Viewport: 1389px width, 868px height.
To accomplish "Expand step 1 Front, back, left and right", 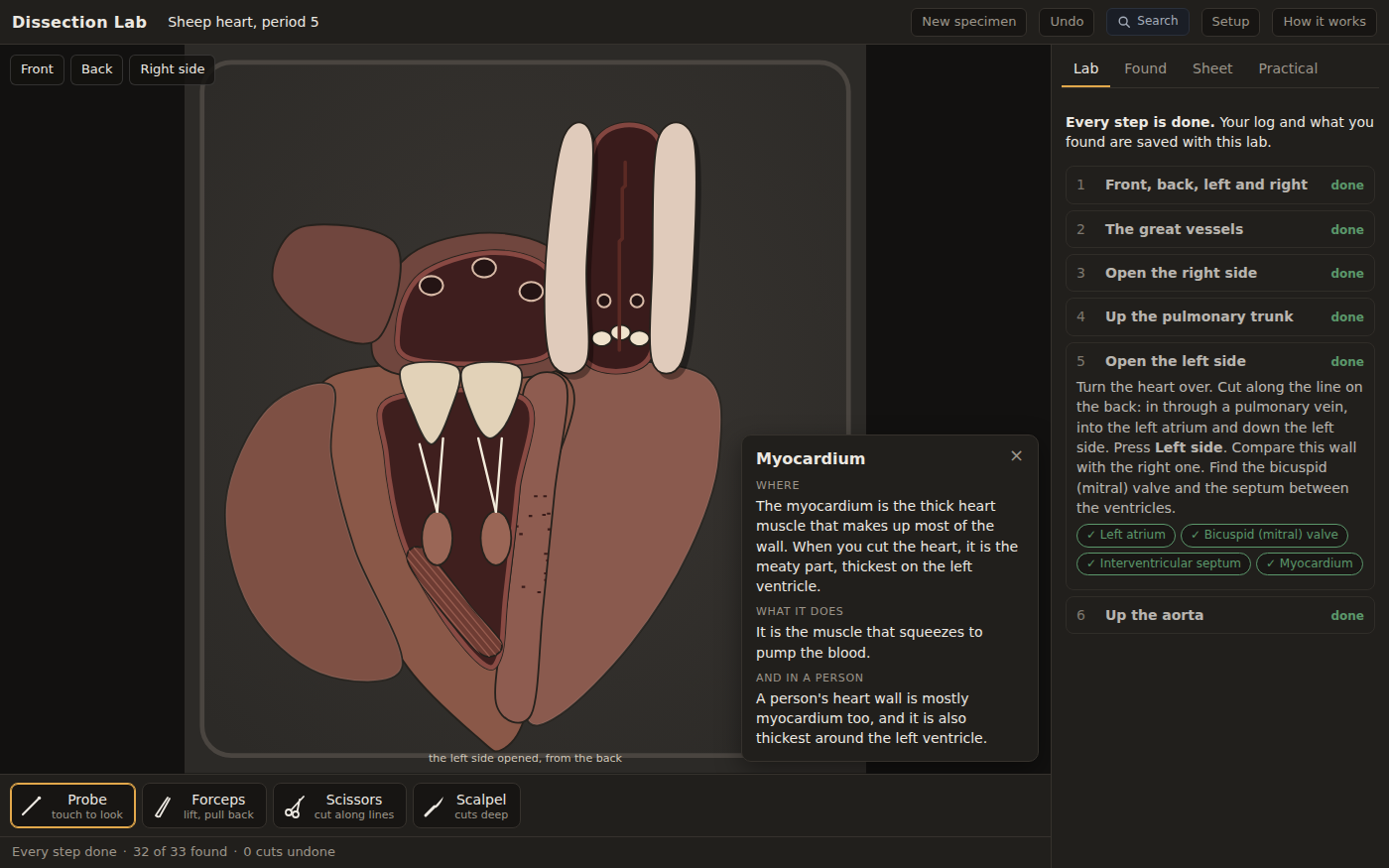I will coord(1219,185).
